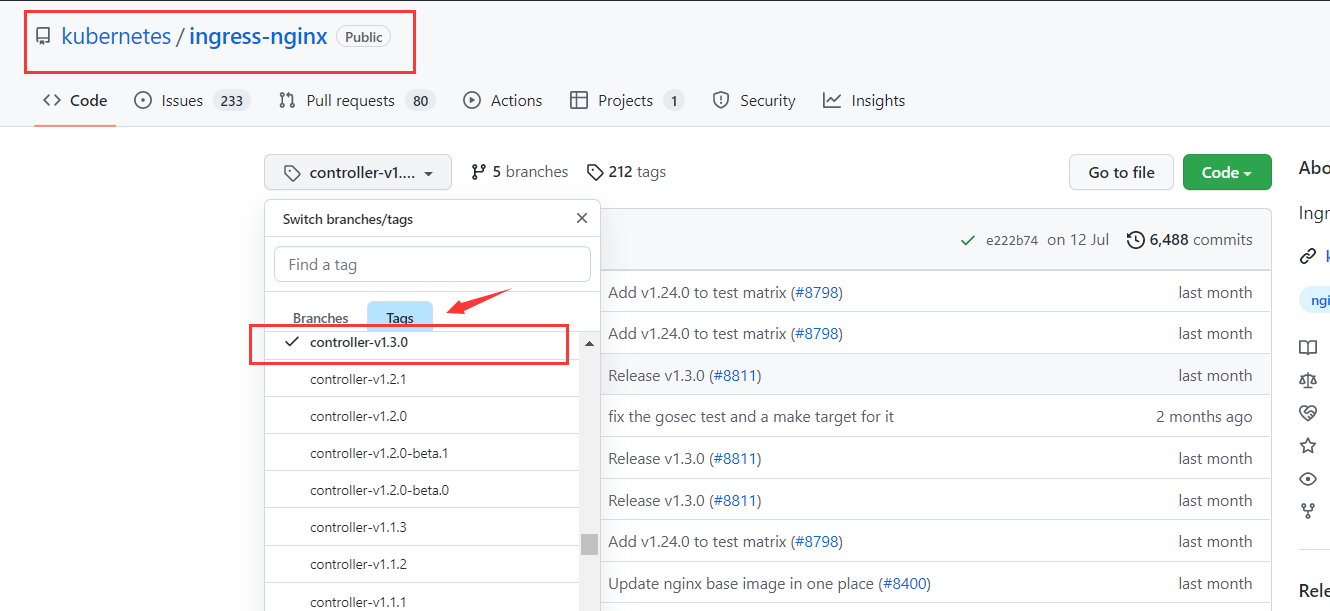1330x611 pixels.
Task: Select tag controller-v1.2.0
Action: coord(422,416)
